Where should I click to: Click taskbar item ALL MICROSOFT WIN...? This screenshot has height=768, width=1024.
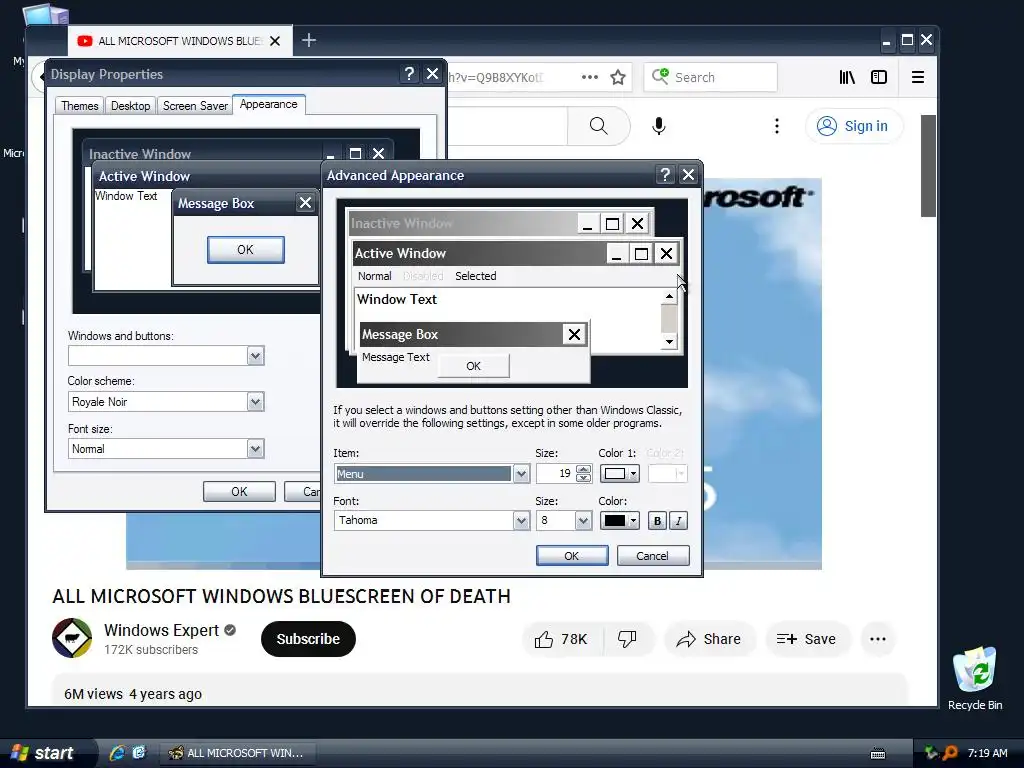[238, 753]
